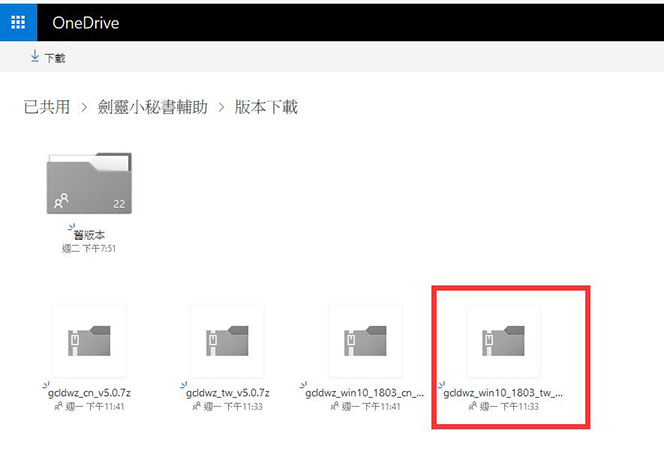Navigate to 劍靈小秘書輔助 breadcrumb
The height and width of the screenshot is (454, 664).
pos(152,107)
